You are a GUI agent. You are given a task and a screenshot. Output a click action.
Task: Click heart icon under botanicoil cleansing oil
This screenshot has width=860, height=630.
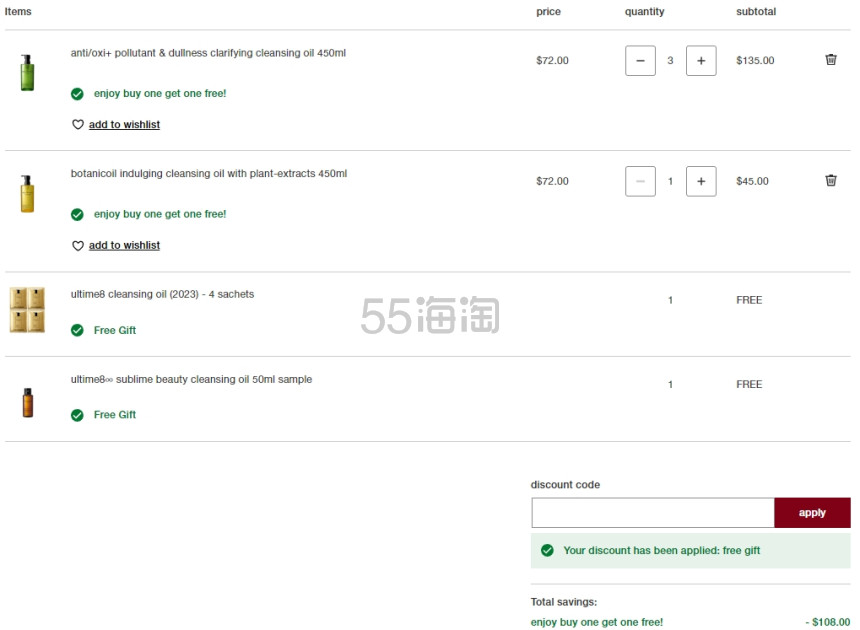pyautogui.click(x=78, y=246)
